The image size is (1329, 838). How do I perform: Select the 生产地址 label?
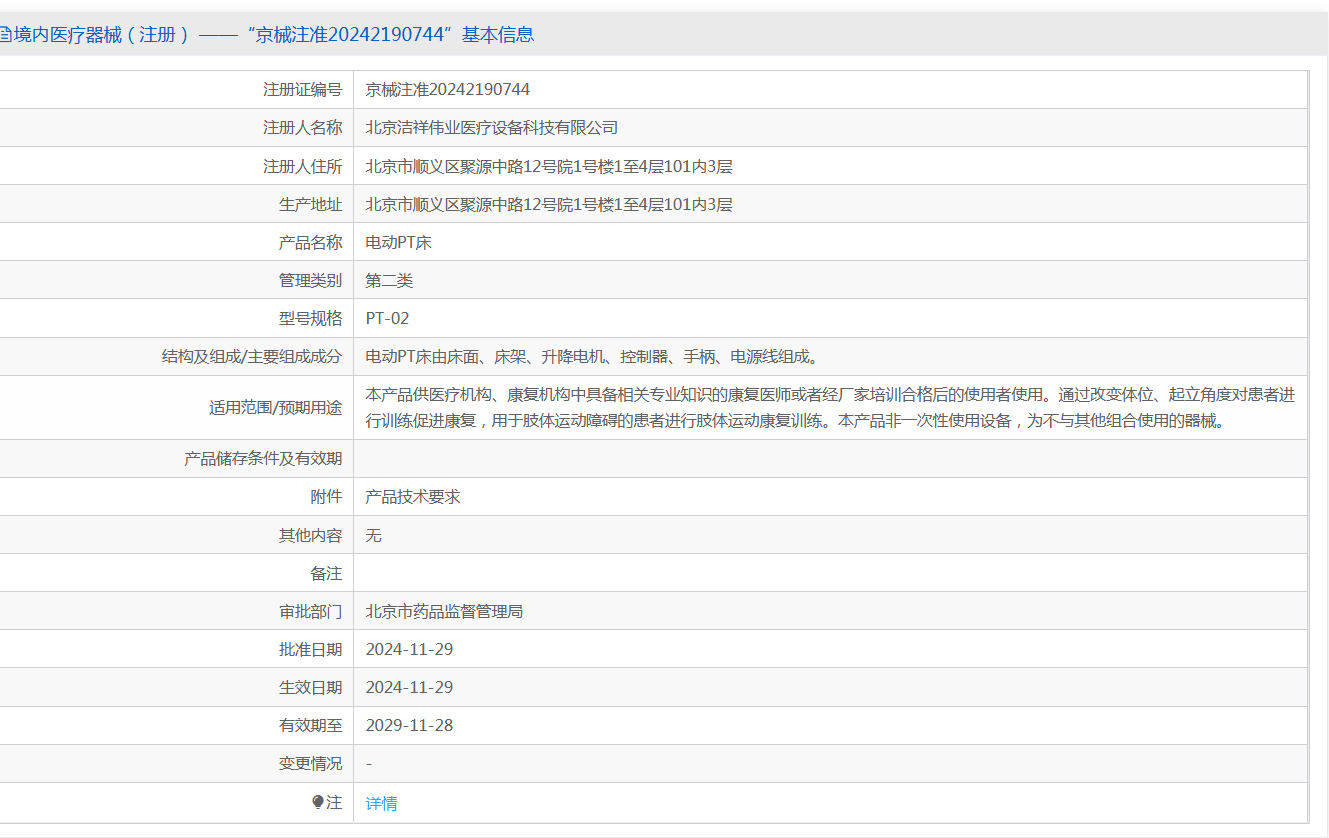(310, 204)
